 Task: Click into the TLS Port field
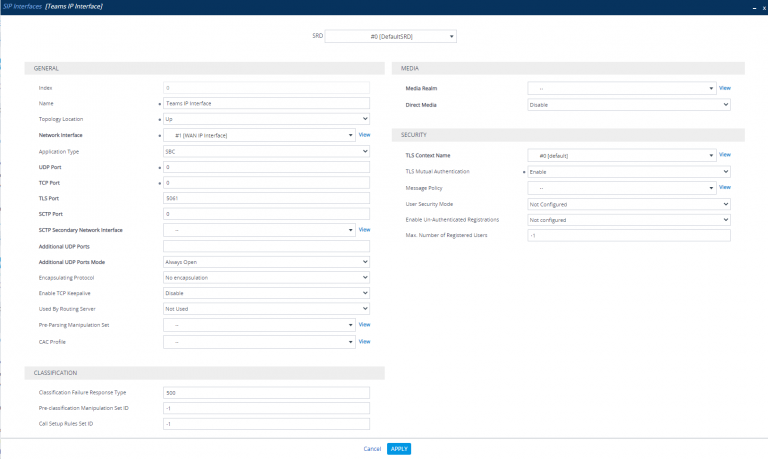click(x=266, y=198)
